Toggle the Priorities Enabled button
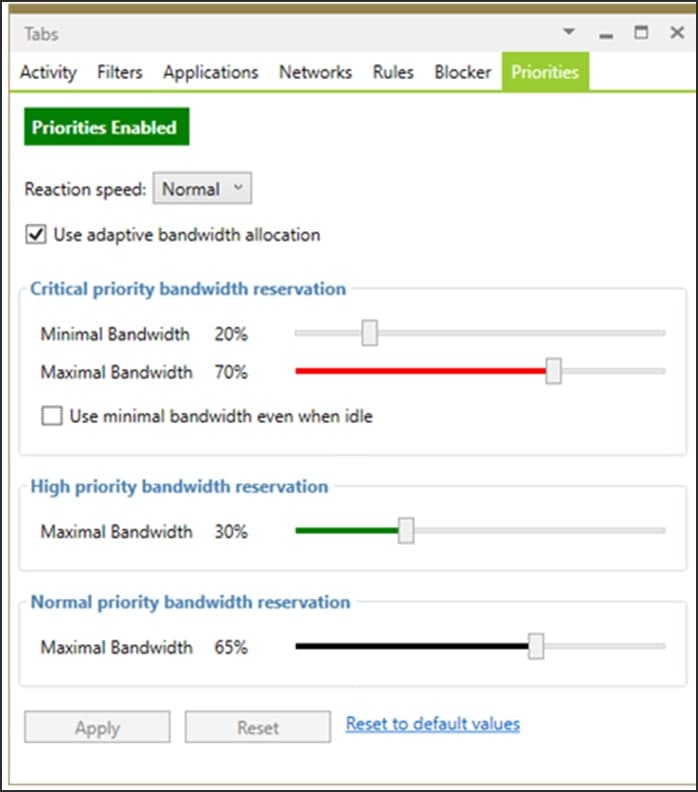Image resolution: width=698 pixels, height=792 pixels. tap(105, 127)
